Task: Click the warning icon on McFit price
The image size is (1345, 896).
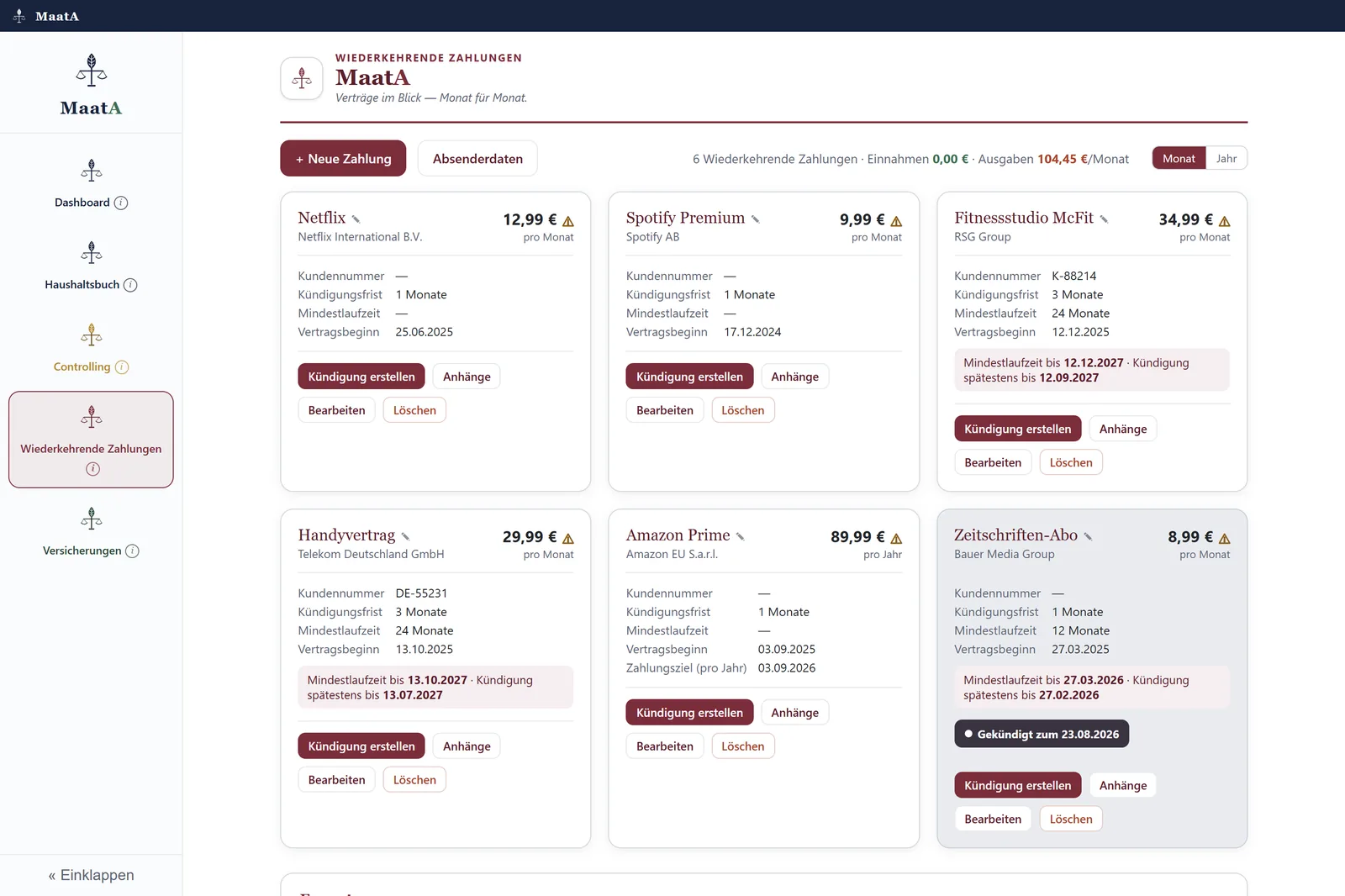Action: [1224, 221]
